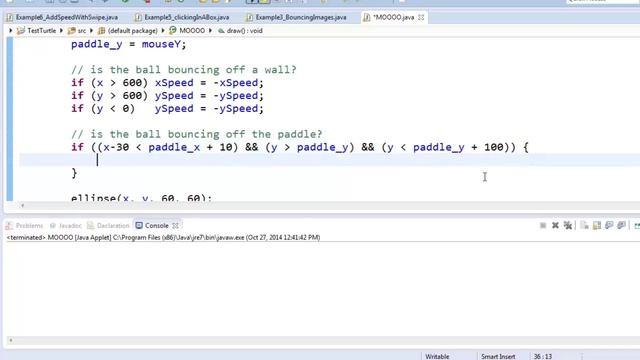The width and height of the screenshot is (640, 360).
Task: Click the package icon before (default package)
Action: tap(101, 31)
